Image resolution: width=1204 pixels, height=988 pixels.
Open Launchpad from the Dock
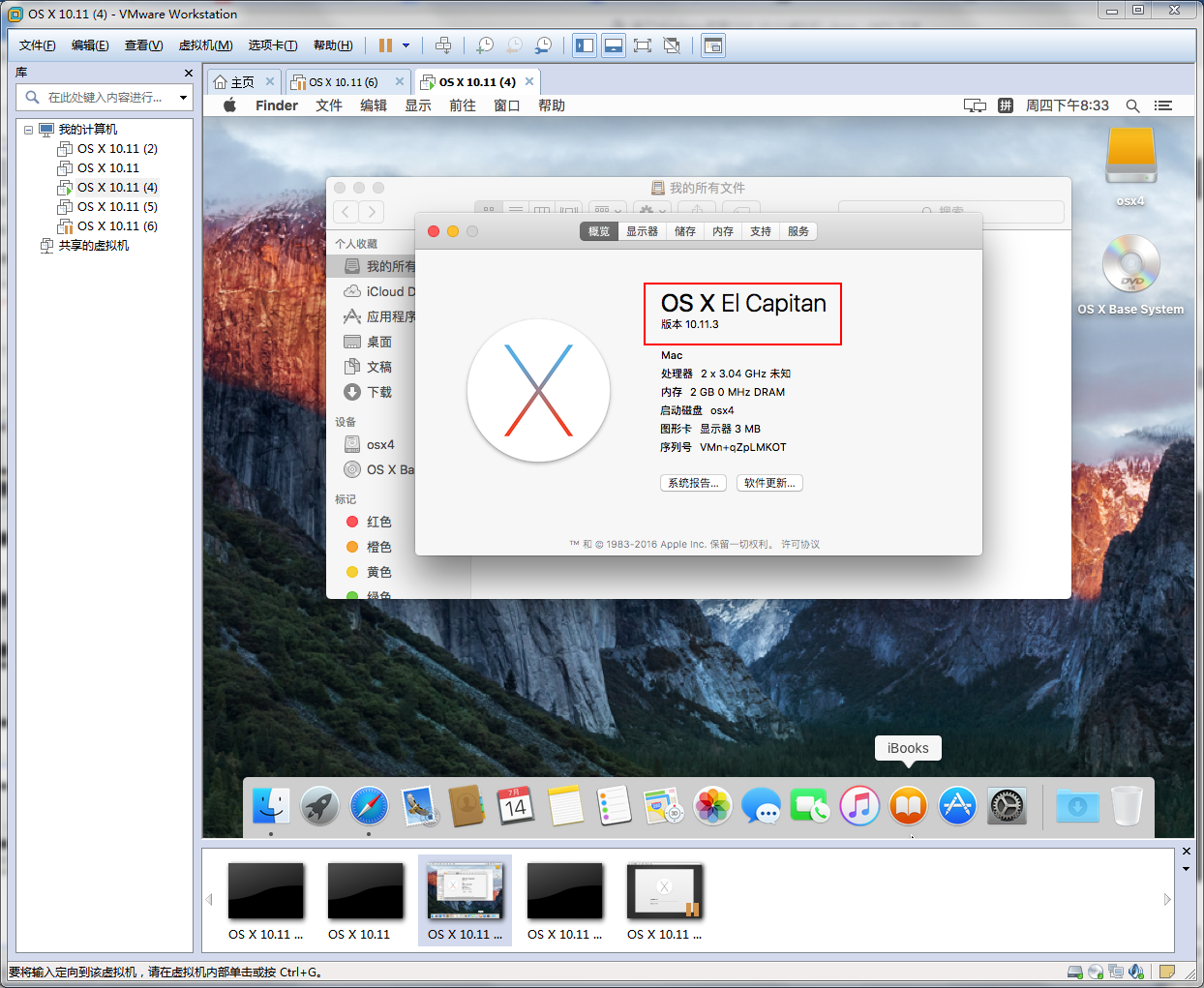coord(319,805)
